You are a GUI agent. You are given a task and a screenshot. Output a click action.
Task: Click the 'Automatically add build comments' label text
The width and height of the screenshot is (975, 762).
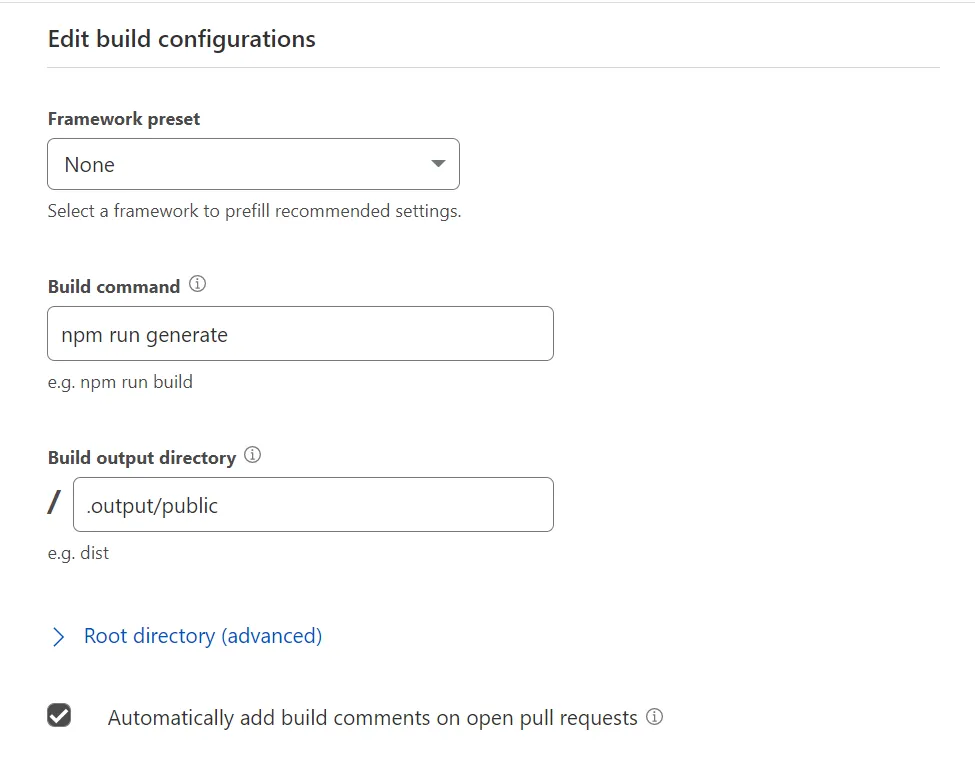(x=372, y=718)
